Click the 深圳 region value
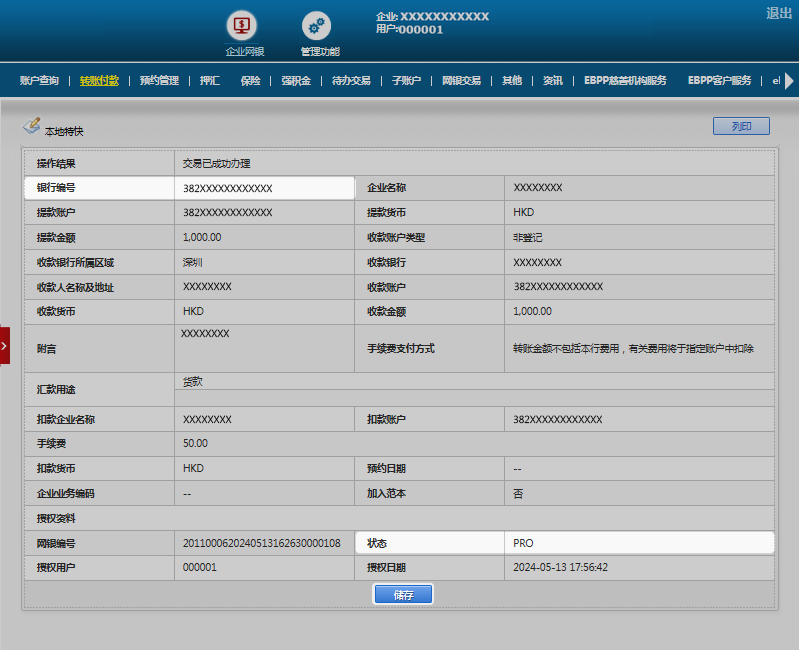 (x=192, y=262)
